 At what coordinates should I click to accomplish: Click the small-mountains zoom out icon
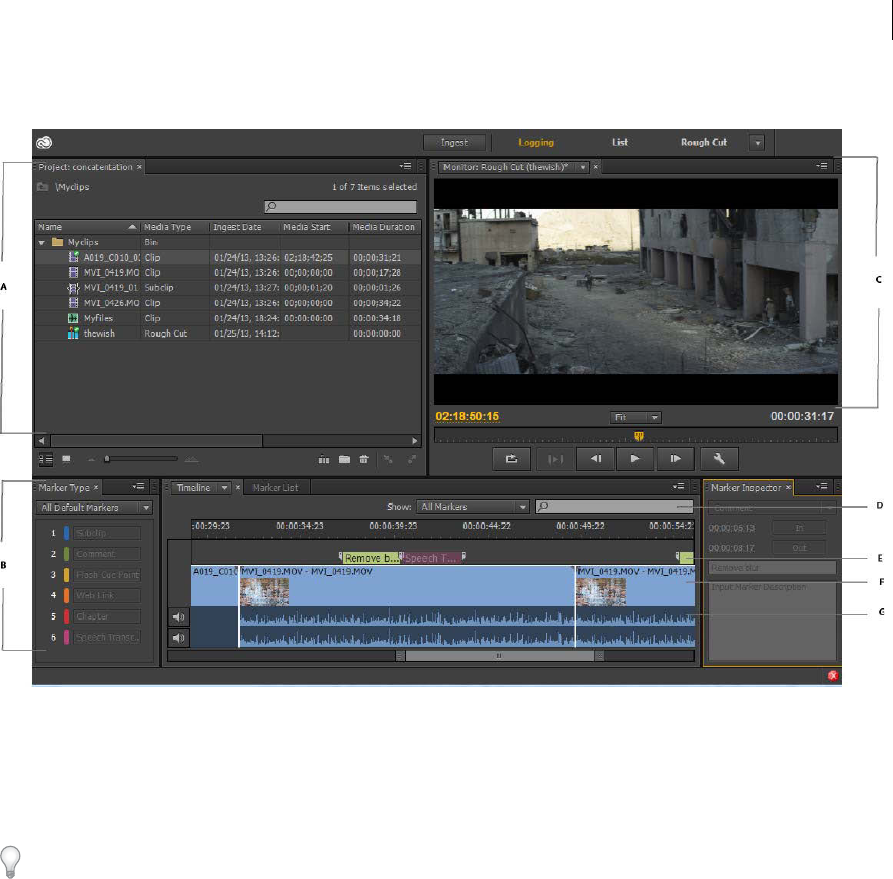pyautogui.click(x=91, y=459)
